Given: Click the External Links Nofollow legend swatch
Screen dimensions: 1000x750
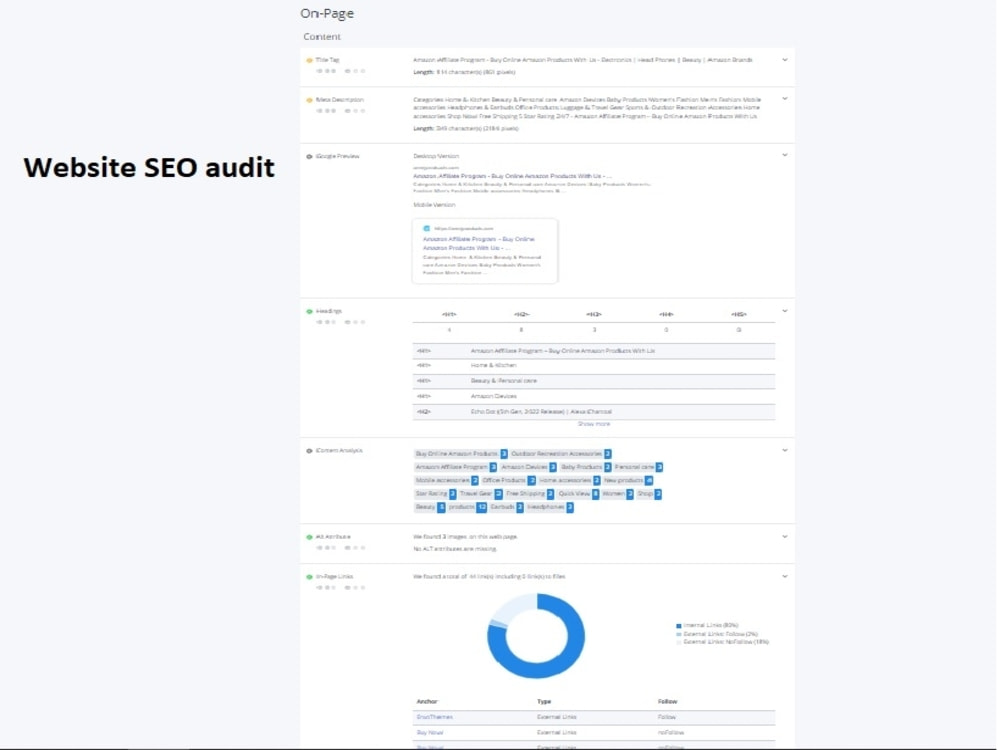Looking at the screenshot, I should [x=680, y=643].
